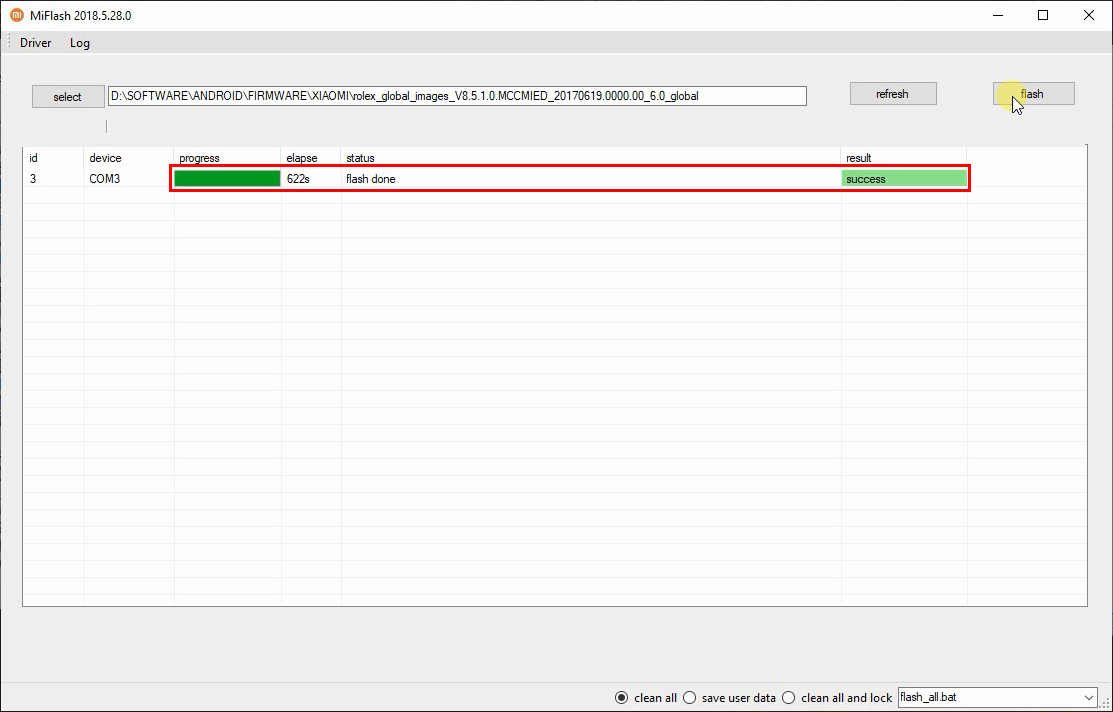The height and width of the screenshot is (712, 1113).
Task: Maximize the MiFlash window
Action: 1043,15
